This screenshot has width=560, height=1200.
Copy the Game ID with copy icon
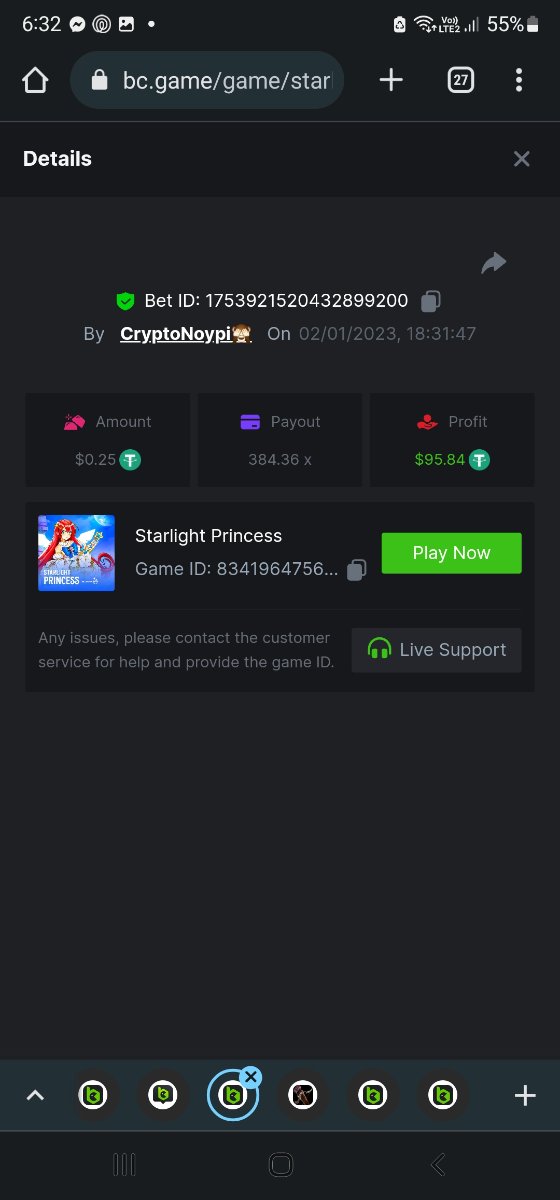357,569
